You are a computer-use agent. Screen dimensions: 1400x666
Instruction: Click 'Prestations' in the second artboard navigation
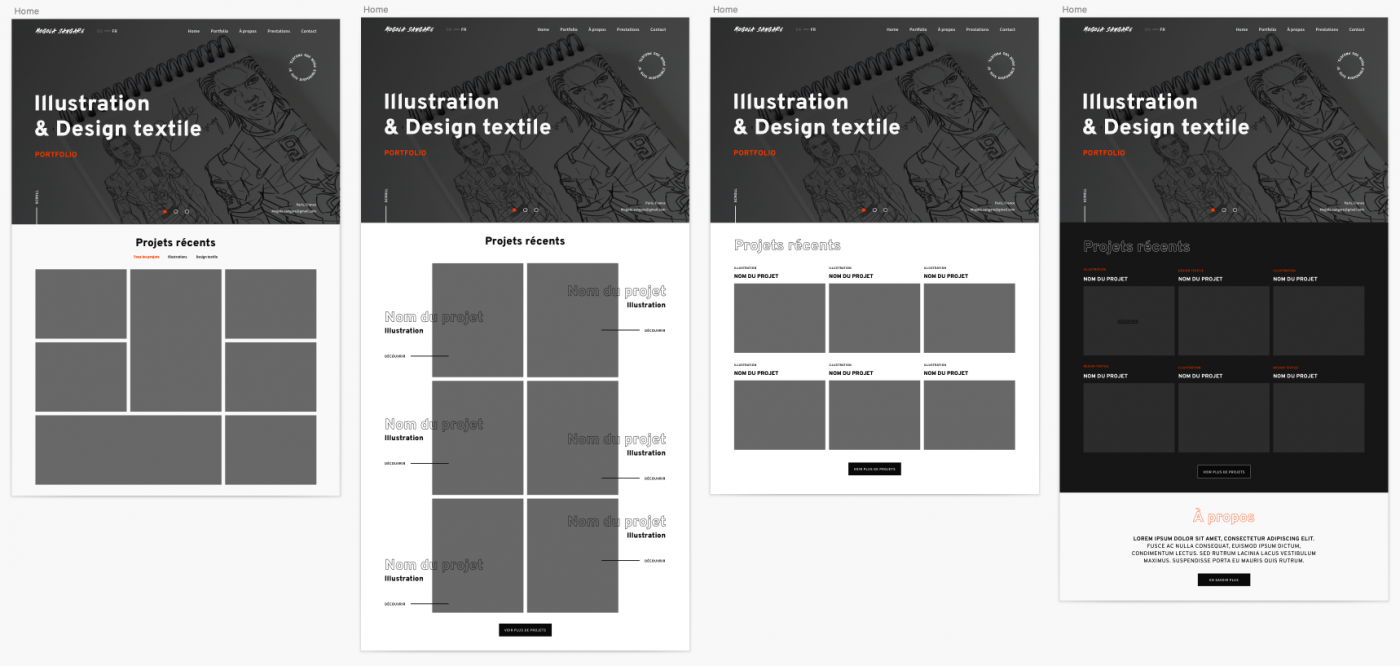(x=628, y=30)
